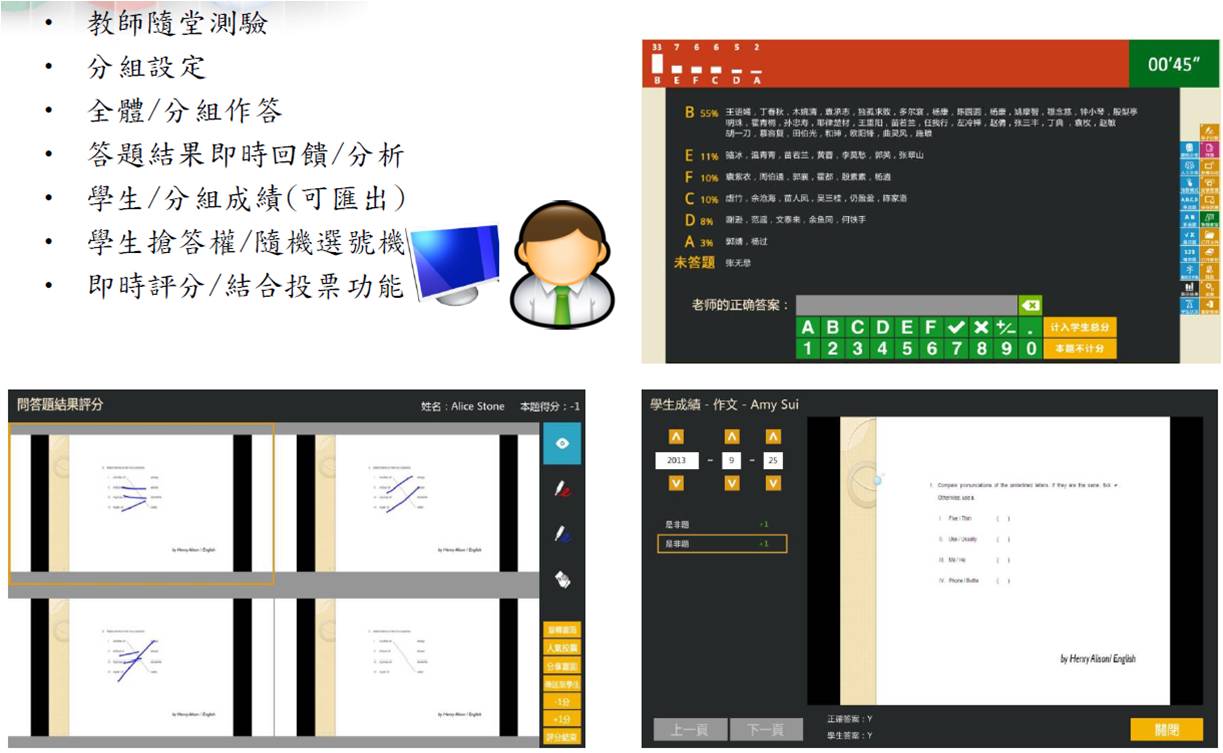1223x753 pixels.
Task: Click the green tile in right sidebar
Action: click(1210, 217)
